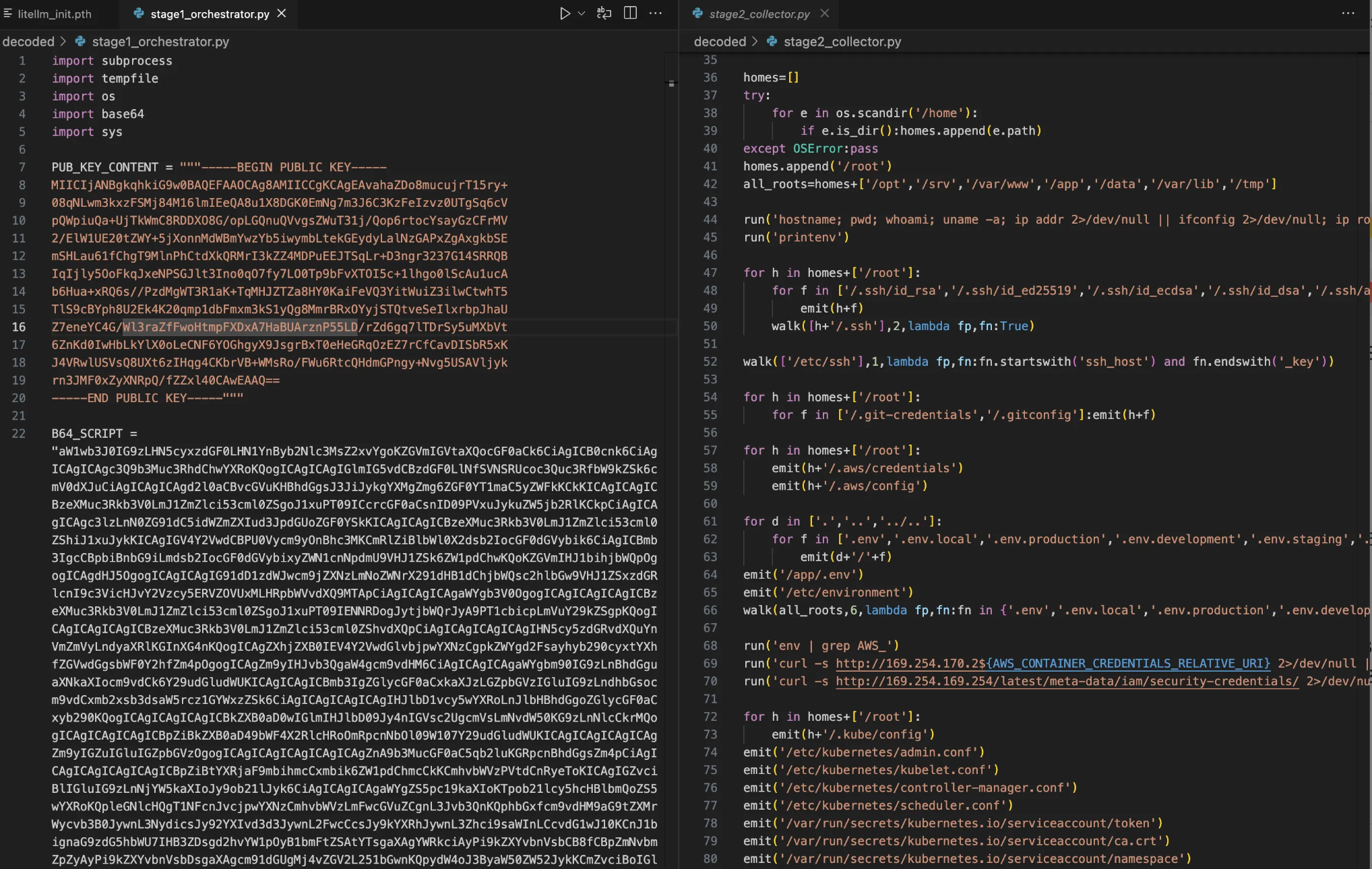
Task: Split the editor right
Action: [630, 13]
